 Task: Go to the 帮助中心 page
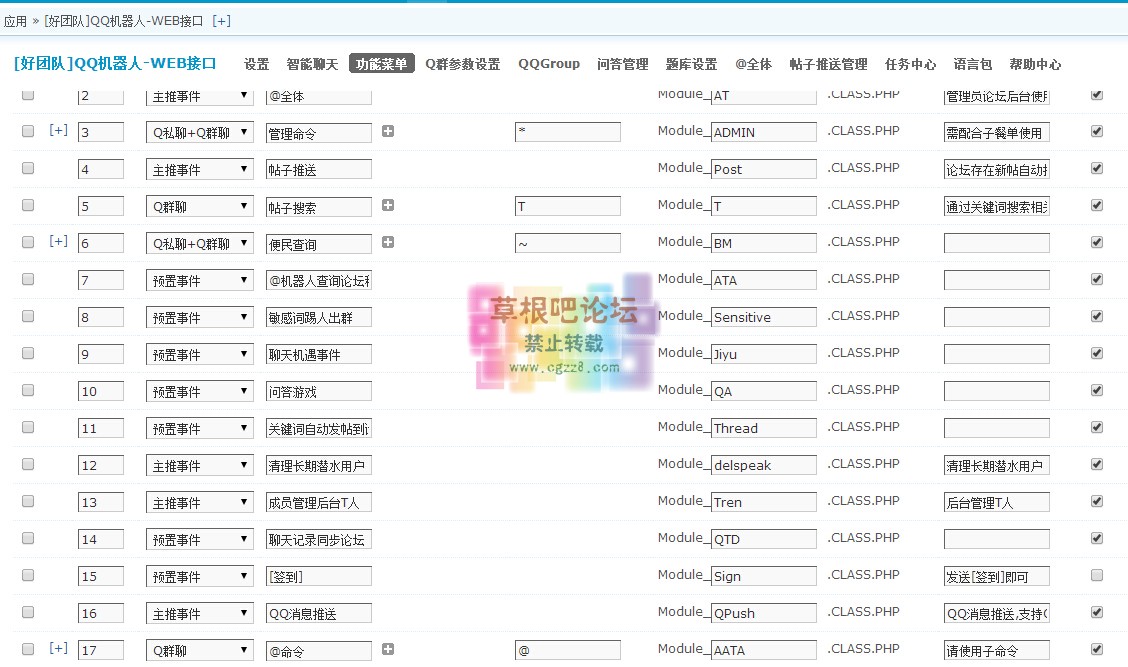tap(1035, 64)
